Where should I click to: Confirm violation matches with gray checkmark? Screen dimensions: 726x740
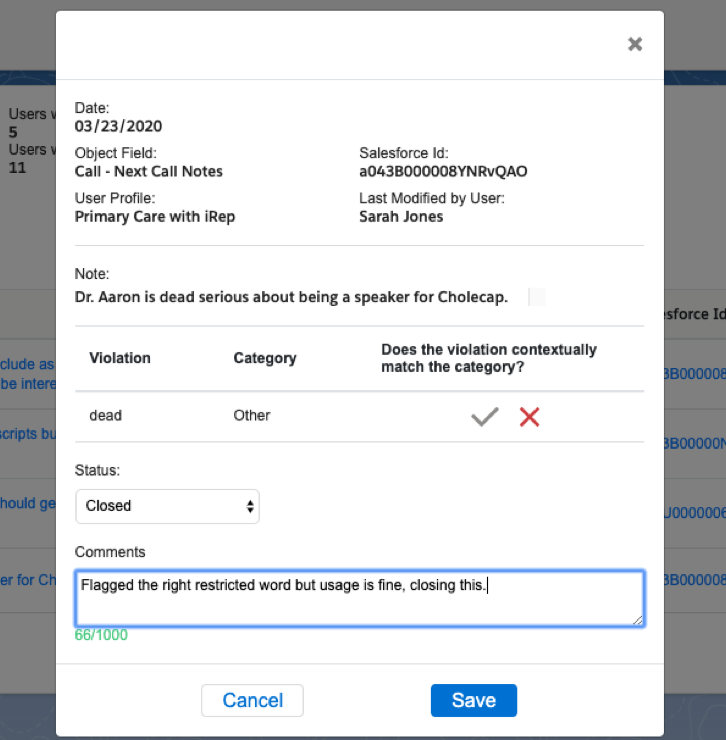click(x=485, y=417)
